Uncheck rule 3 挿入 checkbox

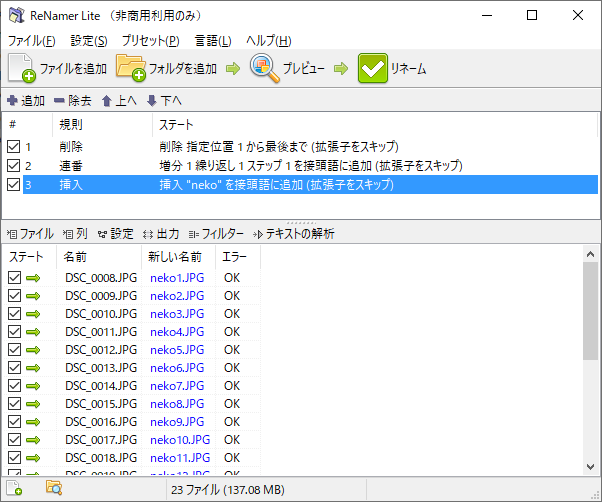(13, 185)
